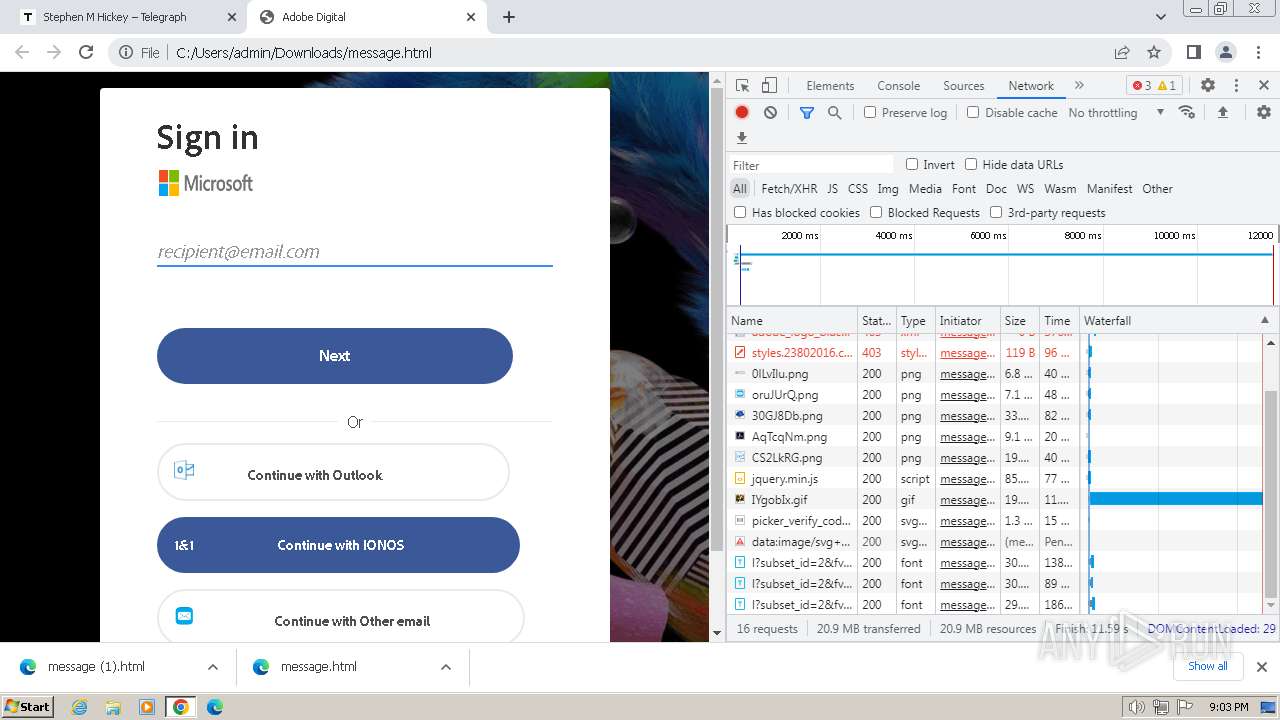Toggle the device toolbar icon
This screenshot has height=720, width=1280.
coord(769,86)
